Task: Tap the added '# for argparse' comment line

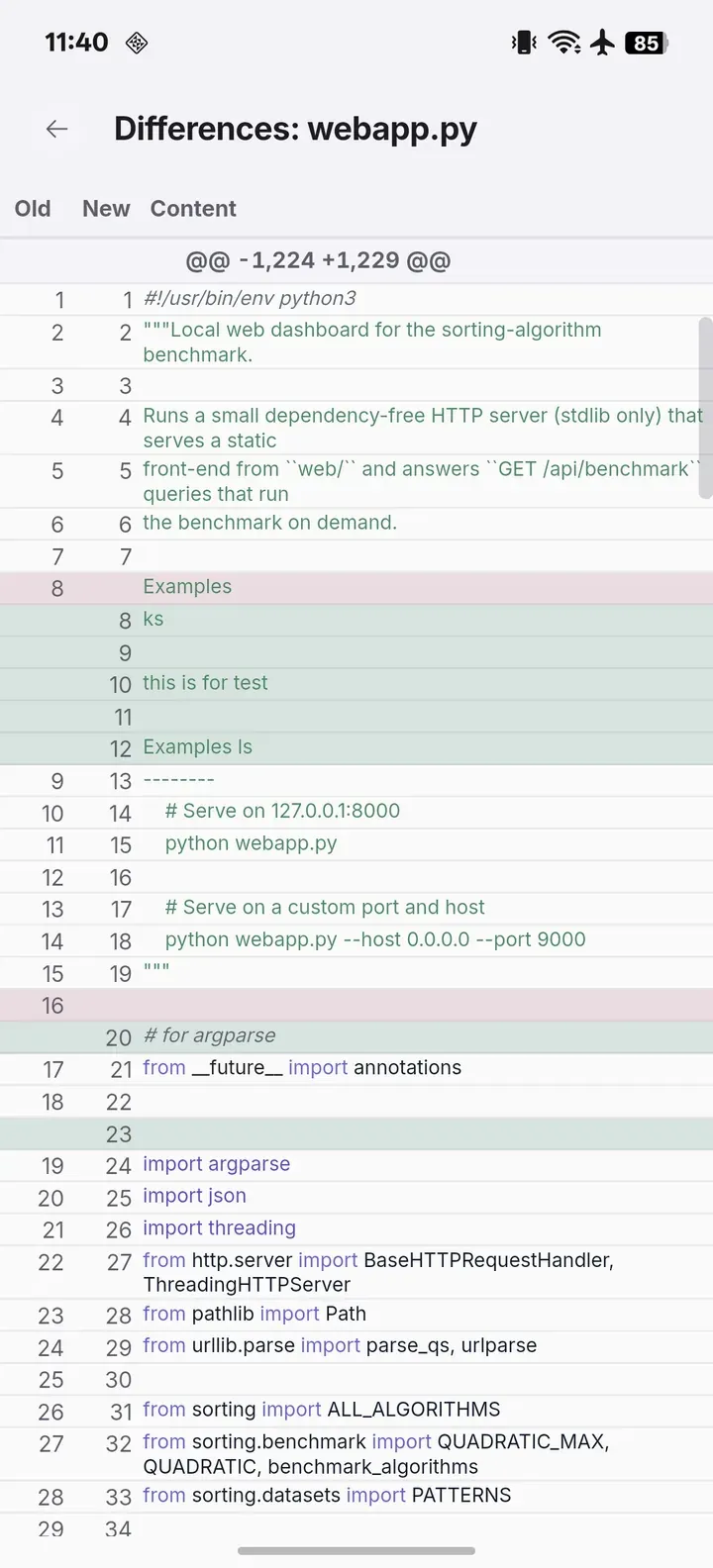Action: [356, 1036]
